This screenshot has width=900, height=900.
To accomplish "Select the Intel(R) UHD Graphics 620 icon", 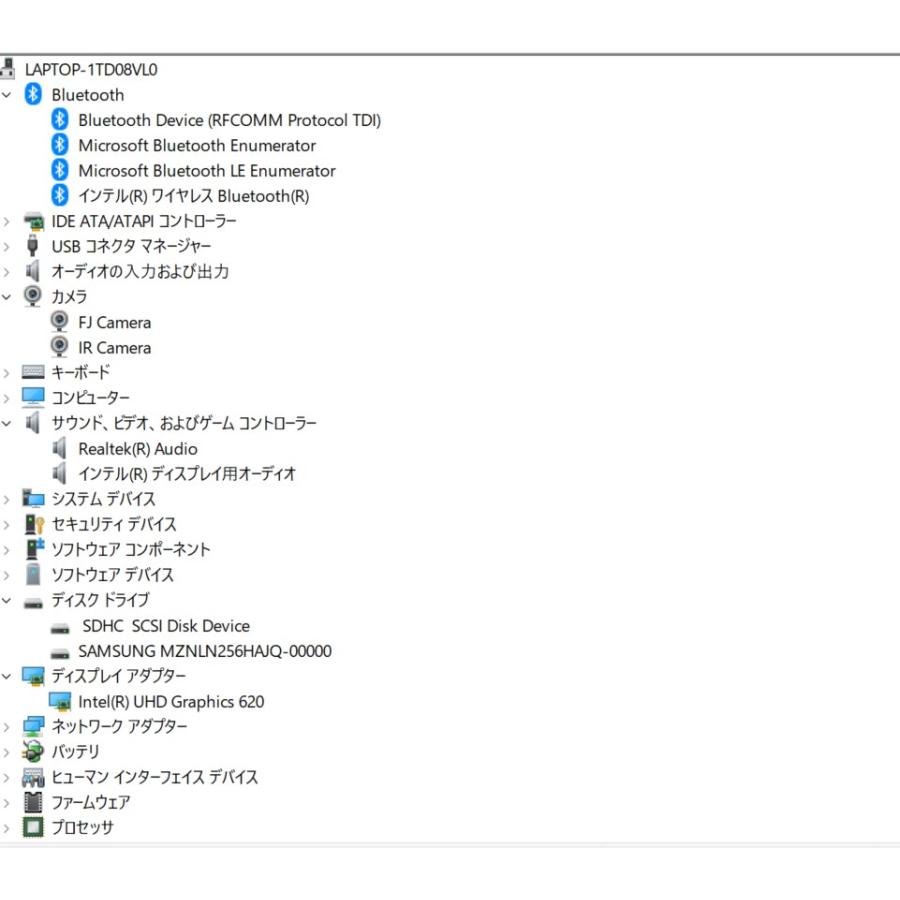I will [x=60, y=701].
